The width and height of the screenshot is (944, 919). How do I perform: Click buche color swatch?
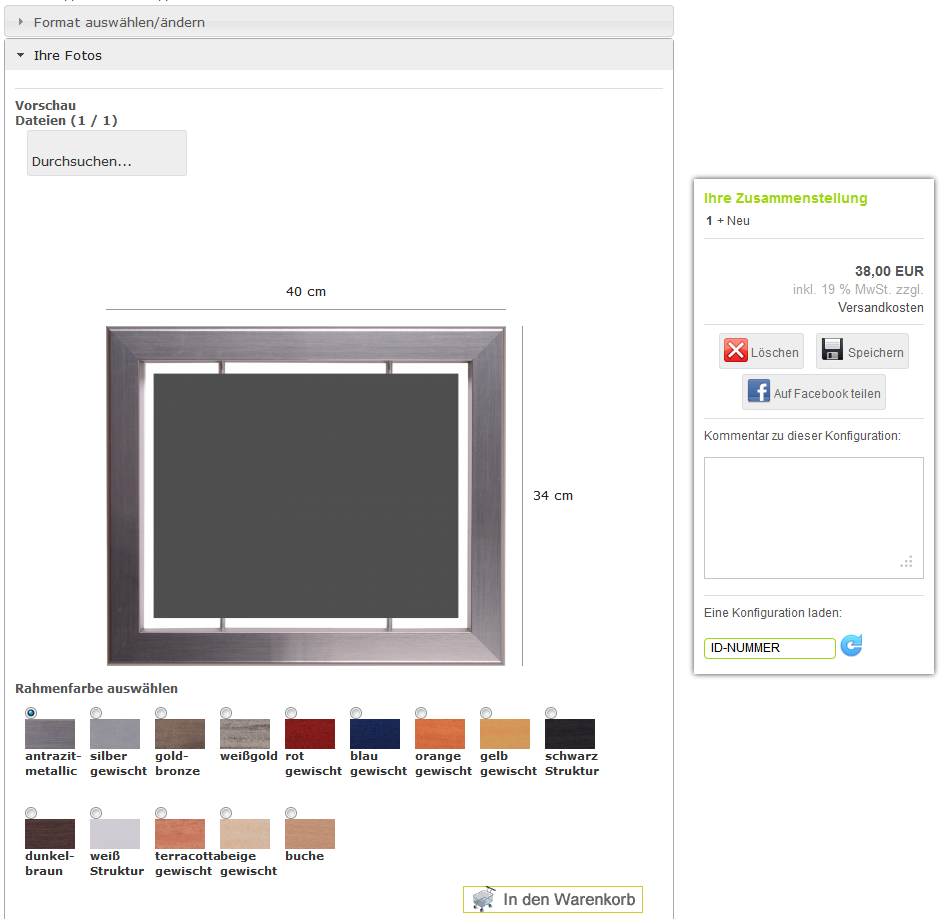(x=310, y=833)
